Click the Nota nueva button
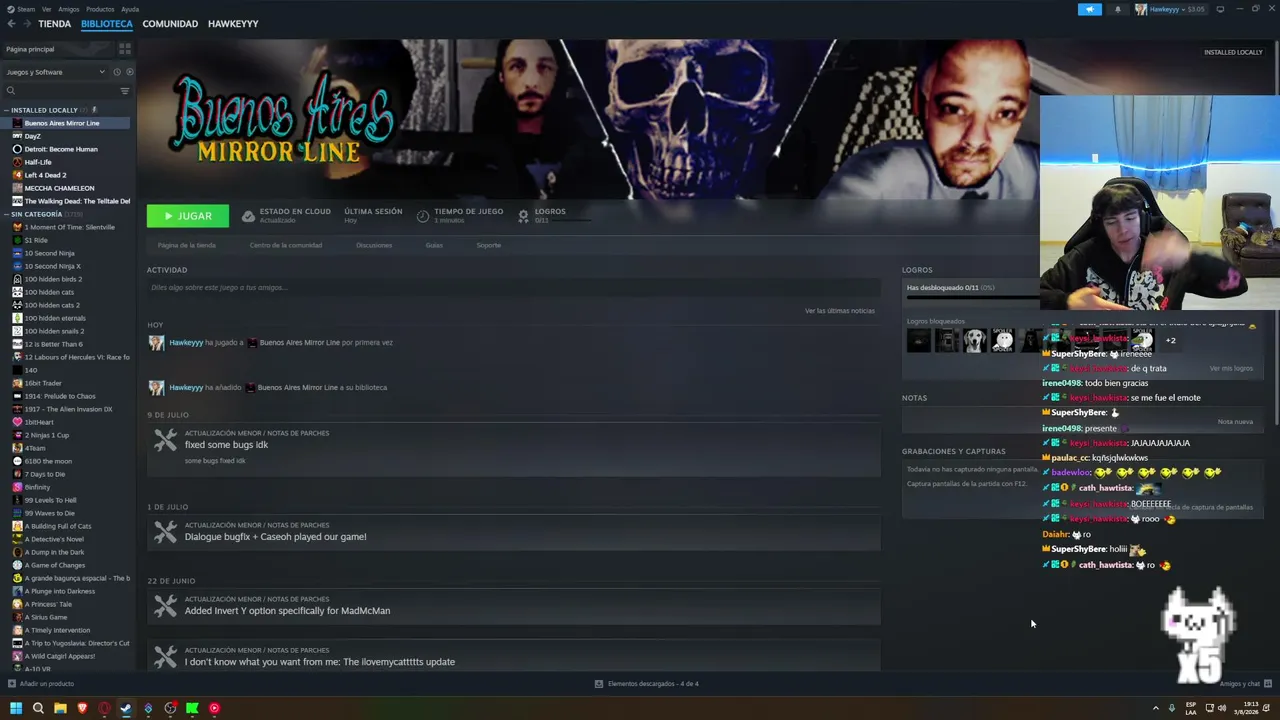The height and width of the screenshot is (720, 1280). pos(1235,422)
